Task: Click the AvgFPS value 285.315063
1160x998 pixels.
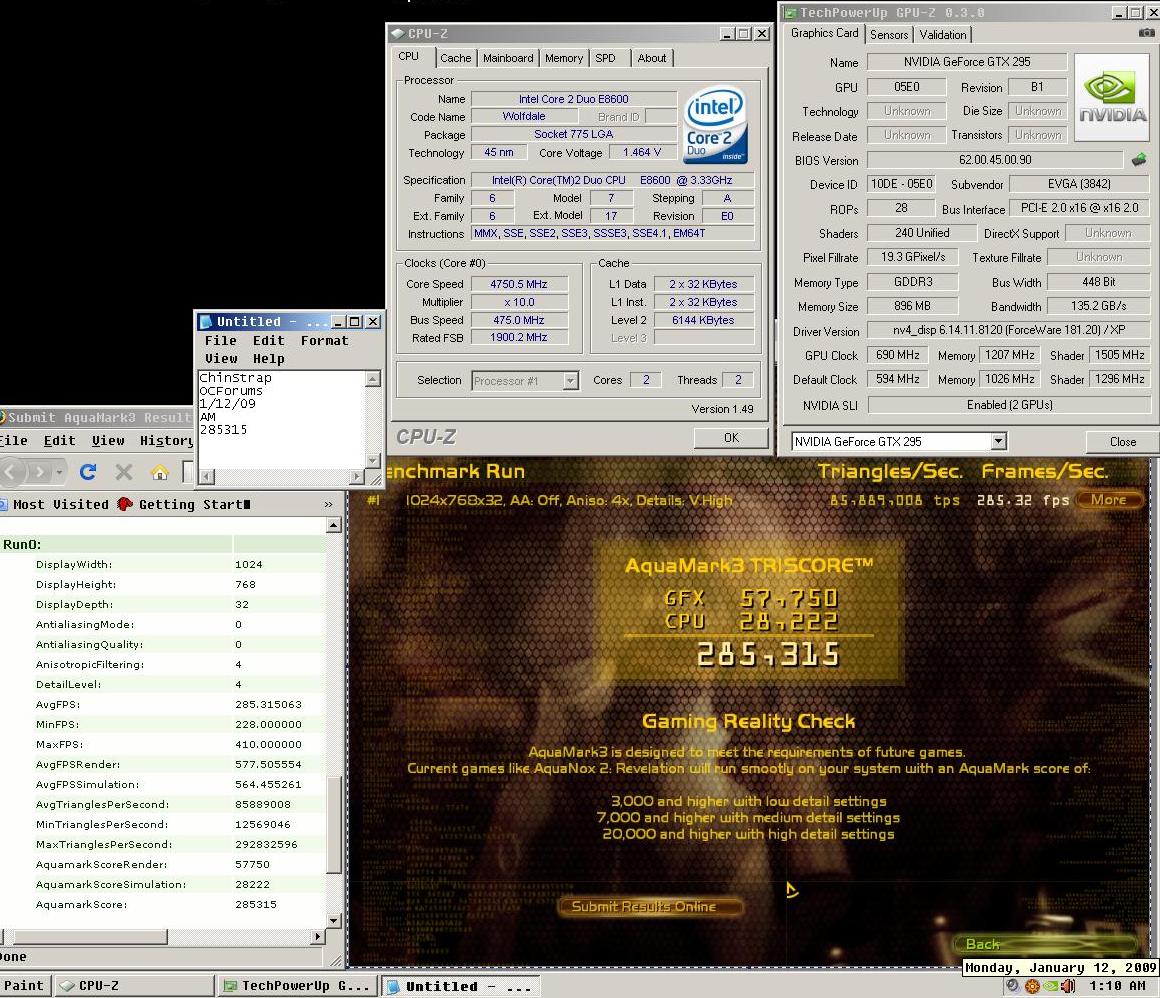Action: point(269,704)
